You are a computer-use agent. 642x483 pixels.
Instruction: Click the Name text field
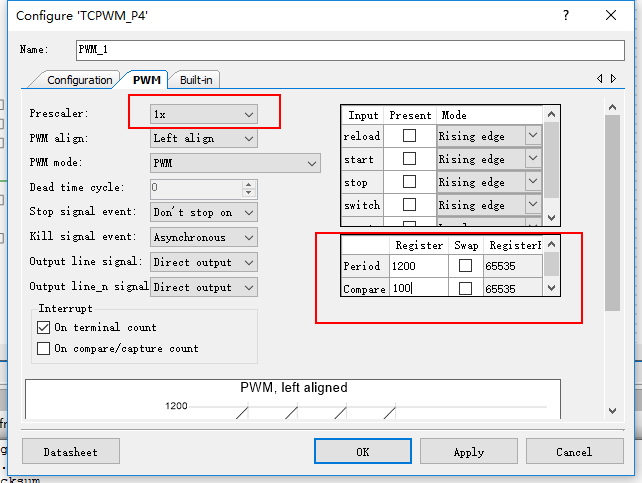[350, 49]
